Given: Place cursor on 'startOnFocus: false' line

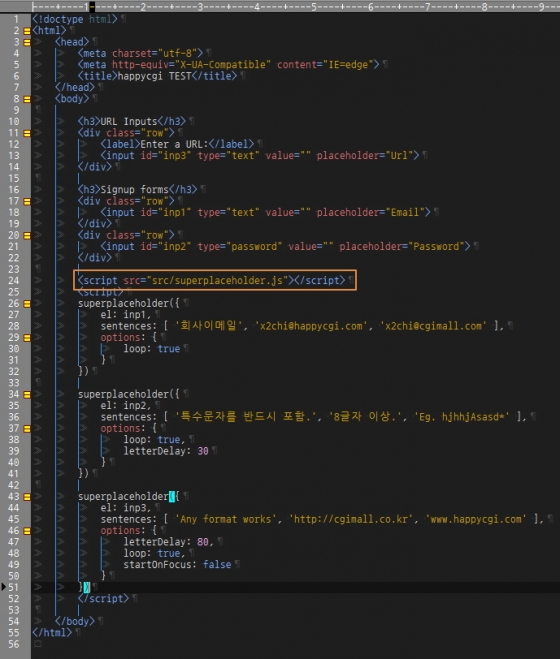Looking at the screenshot, I should [x=177, y=564].
